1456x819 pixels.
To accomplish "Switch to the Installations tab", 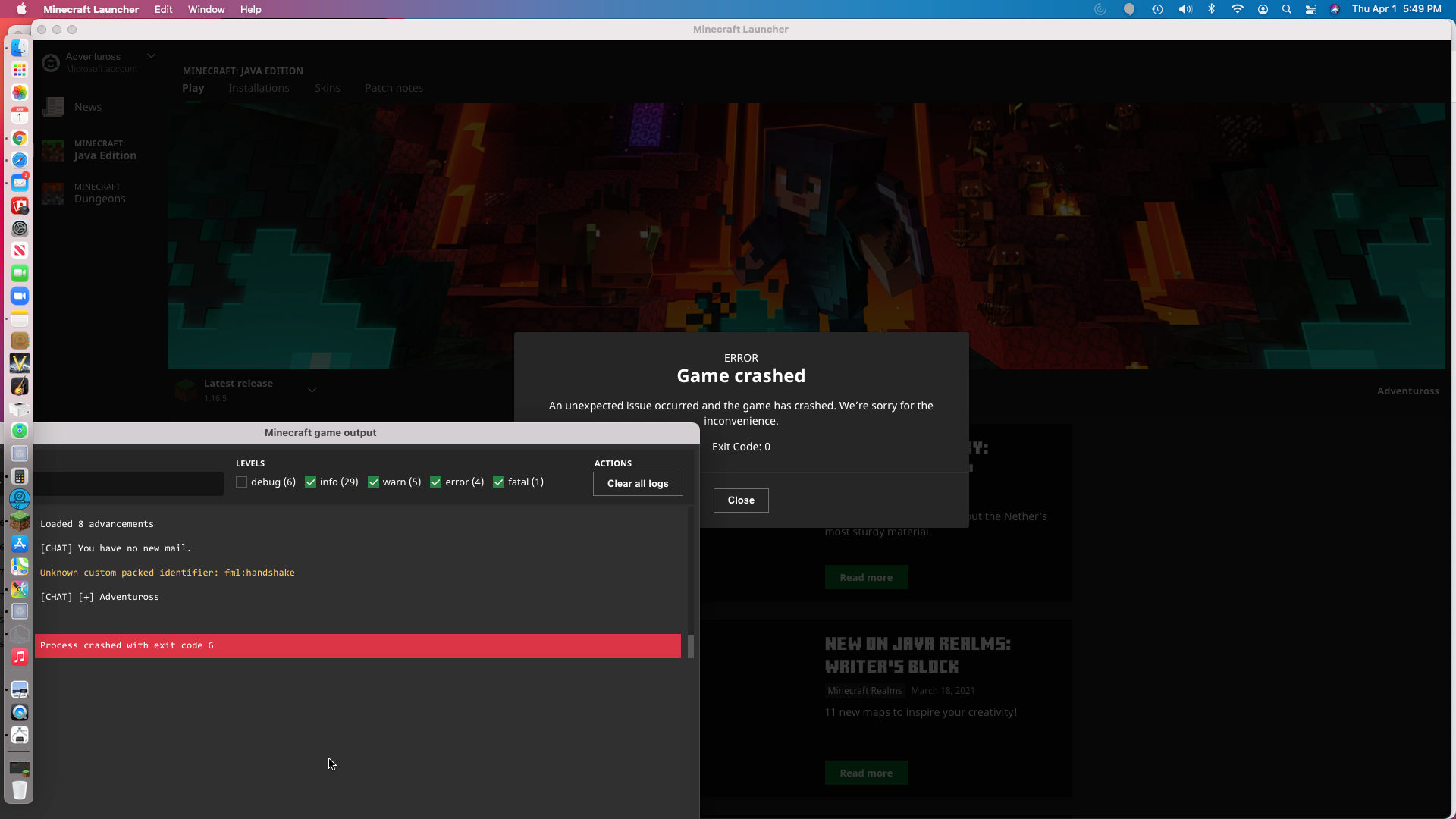I will (x=259, y=88).
